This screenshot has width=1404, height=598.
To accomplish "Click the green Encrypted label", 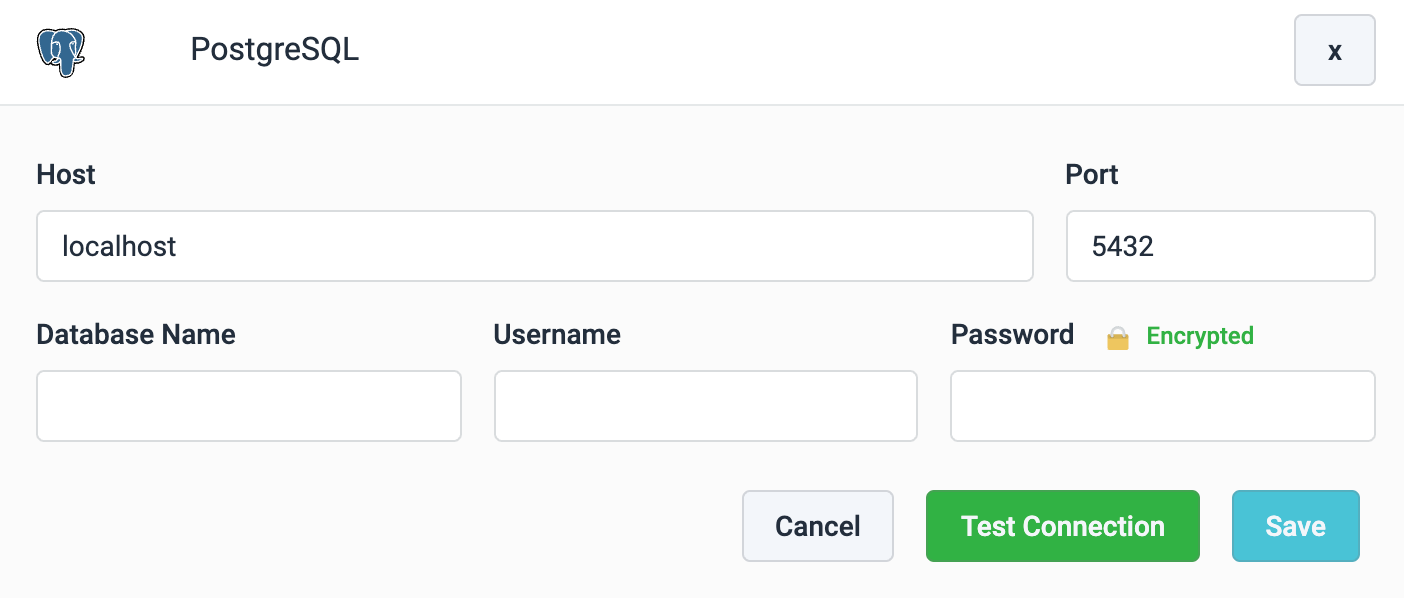I will point(1200,336).
